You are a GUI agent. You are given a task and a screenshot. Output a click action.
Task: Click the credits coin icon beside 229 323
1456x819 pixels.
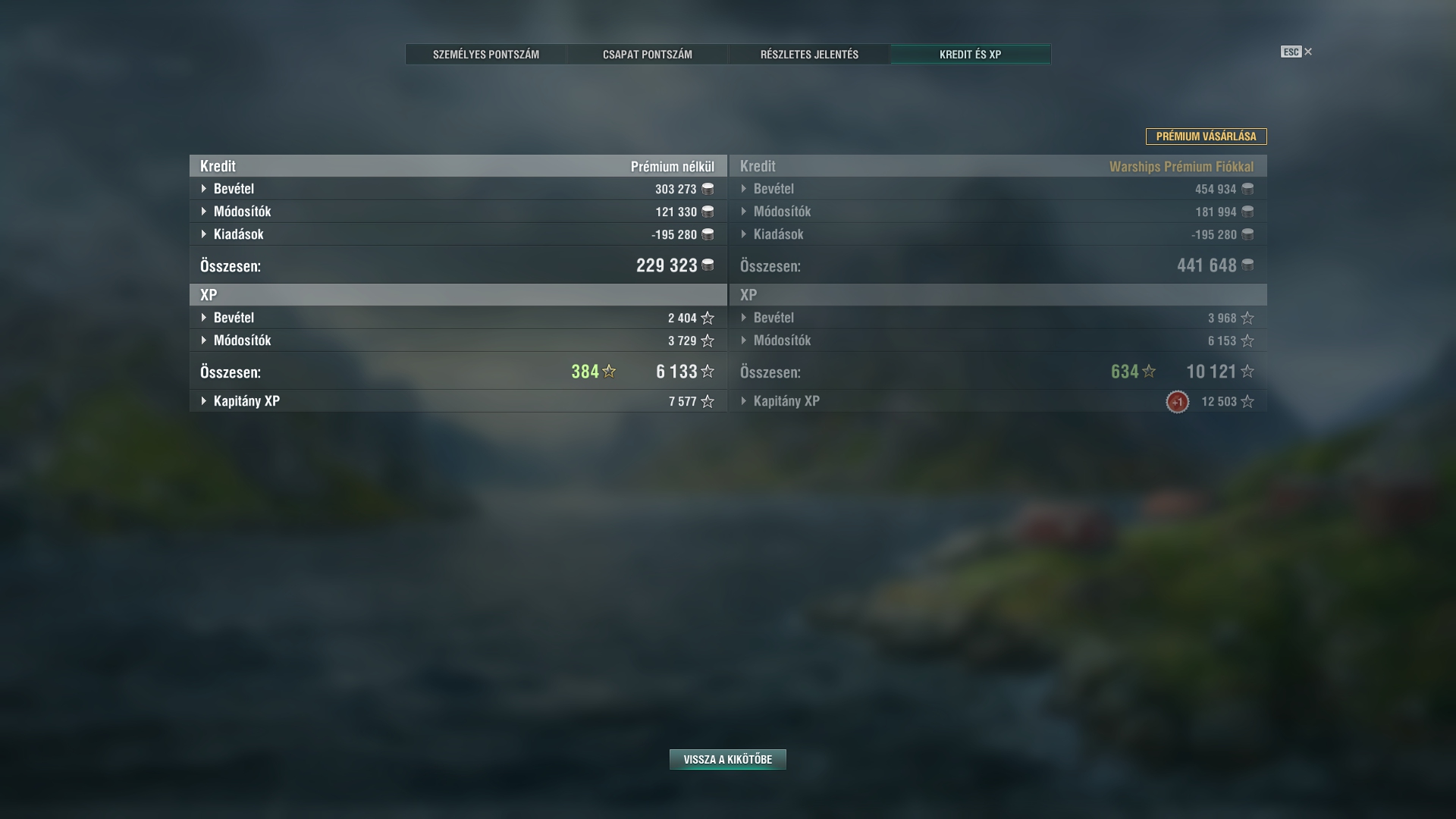pyautogui.click(x=708, y=265)
